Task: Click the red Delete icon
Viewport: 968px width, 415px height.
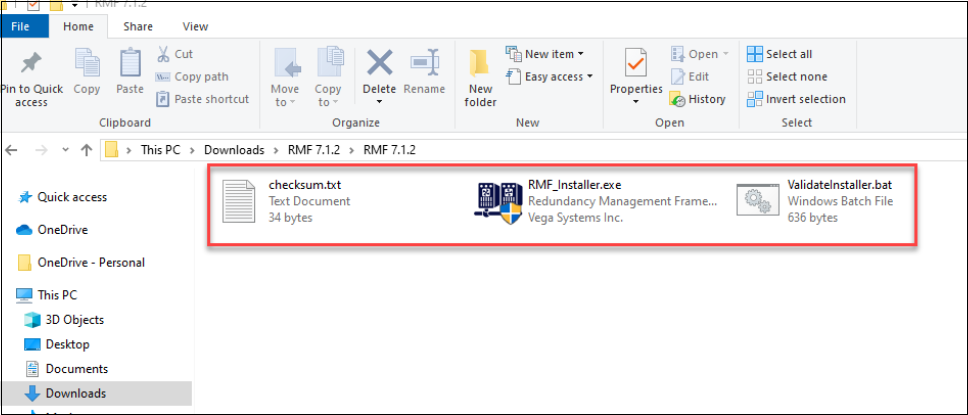Action: point(379,64)
